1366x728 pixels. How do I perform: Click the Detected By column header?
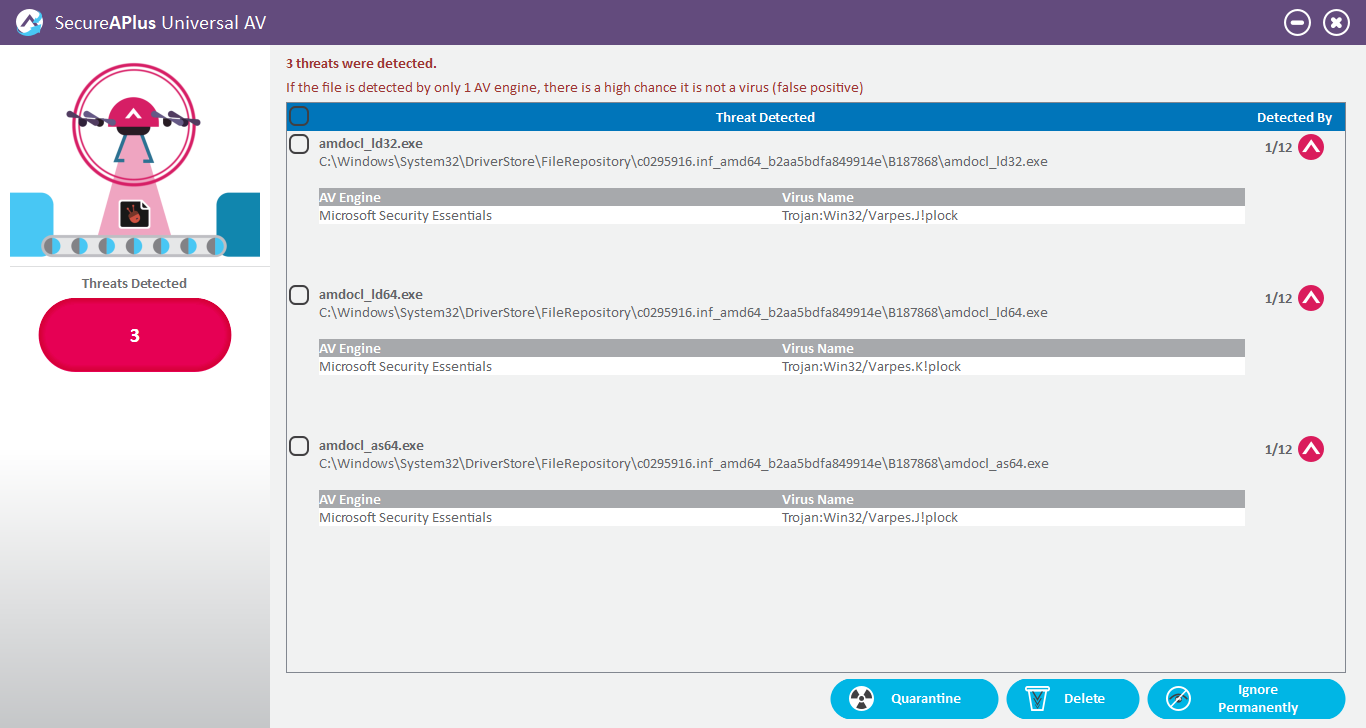[1295, 118]
